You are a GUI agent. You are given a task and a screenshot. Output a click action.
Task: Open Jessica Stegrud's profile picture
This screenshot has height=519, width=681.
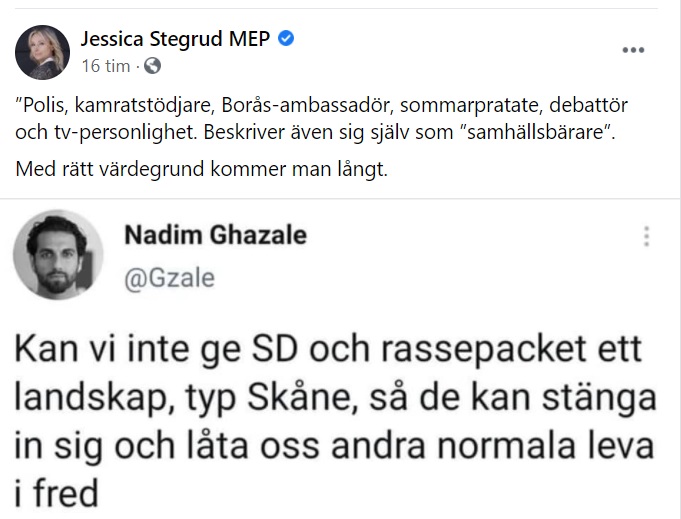point(43,52)
